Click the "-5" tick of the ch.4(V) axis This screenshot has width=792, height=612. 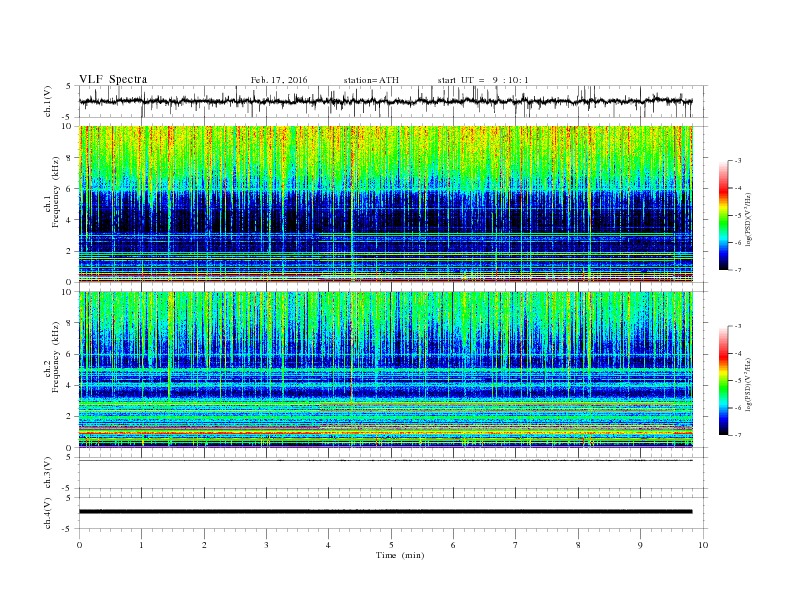point(67,529)
